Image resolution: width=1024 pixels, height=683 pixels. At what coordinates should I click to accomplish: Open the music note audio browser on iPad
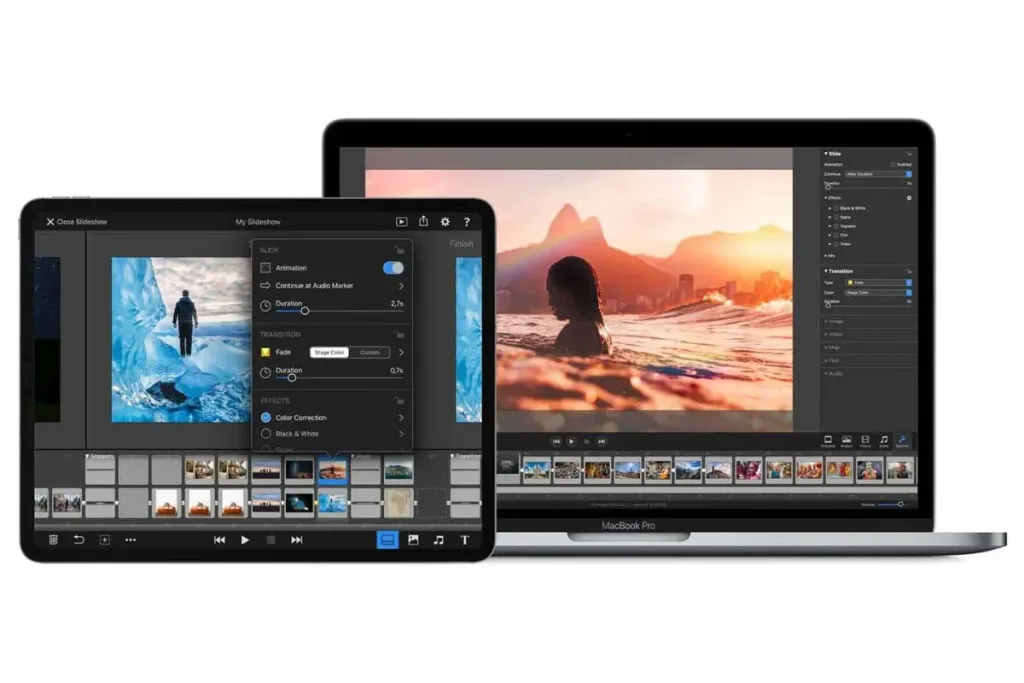[x=438, y=540]
